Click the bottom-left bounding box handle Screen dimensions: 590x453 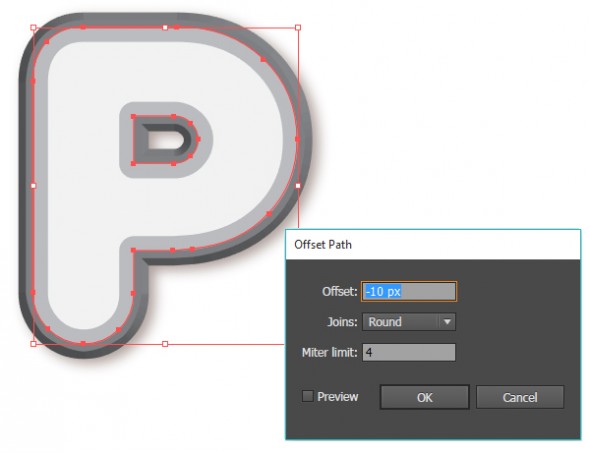pos(33,344)
